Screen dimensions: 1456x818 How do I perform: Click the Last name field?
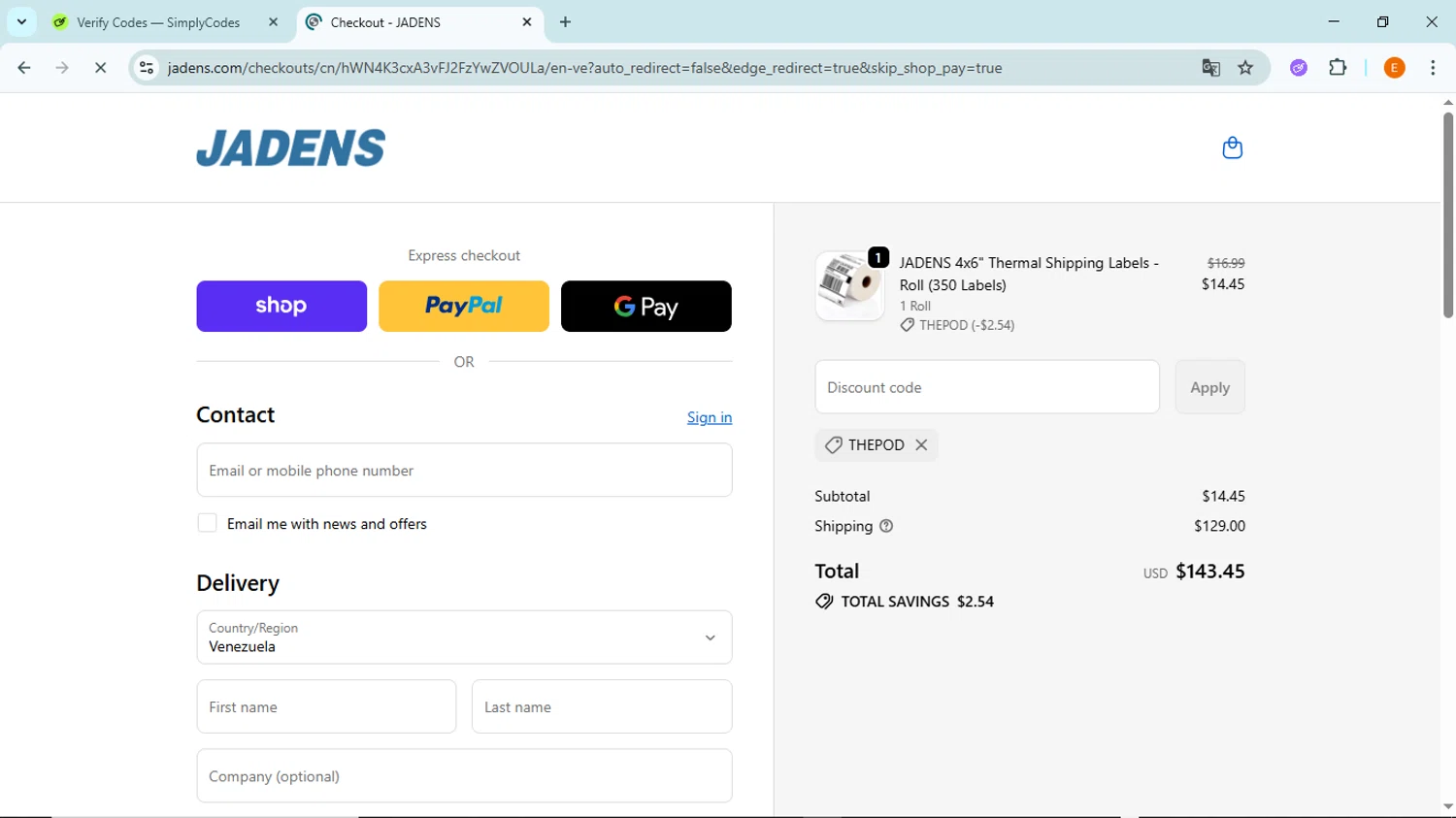tap(602, 706)
